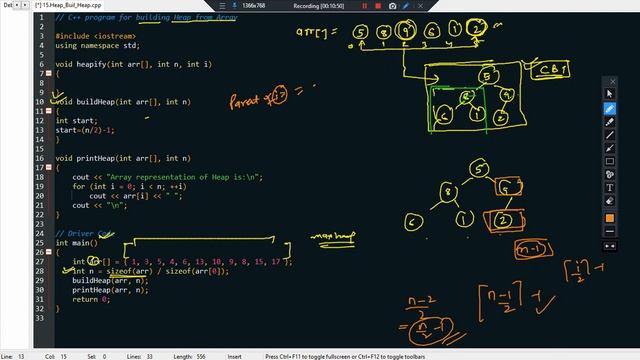
Task: Click the recorder pin icon
Action: point(235,5)
